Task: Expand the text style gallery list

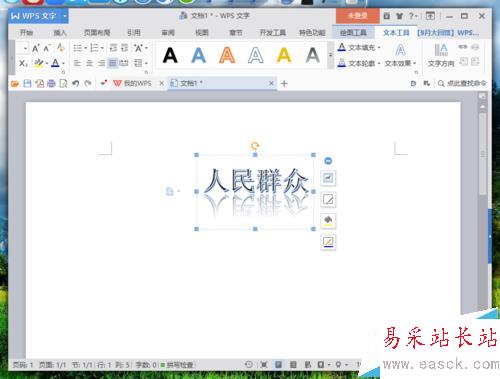Action: pos(330,55)
